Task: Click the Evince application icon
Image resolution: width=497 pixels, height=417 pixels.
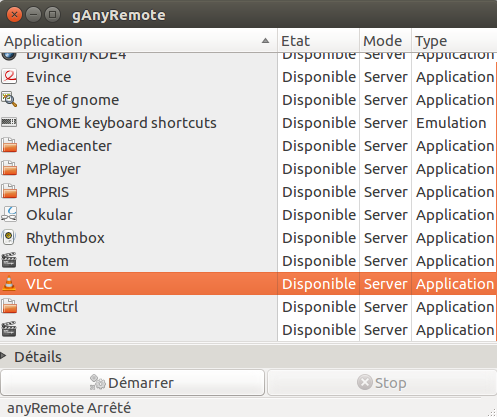Action: point(9,77)
